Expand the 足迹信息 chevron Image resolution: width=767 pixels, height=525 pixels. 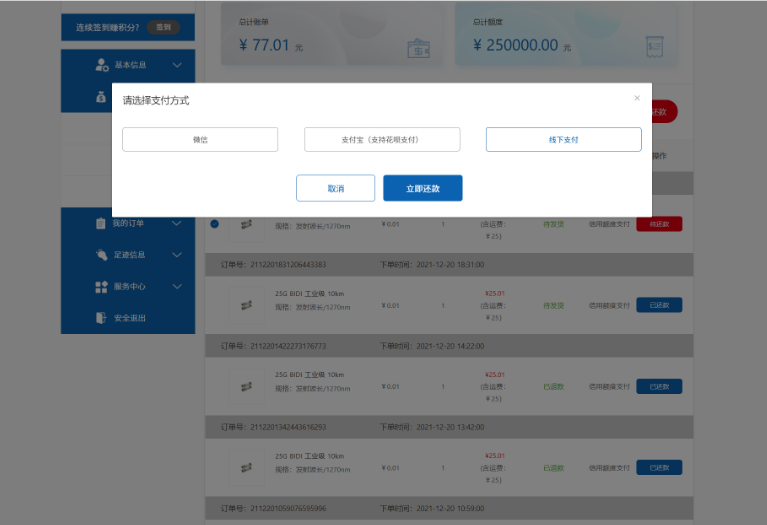[177, 255]
